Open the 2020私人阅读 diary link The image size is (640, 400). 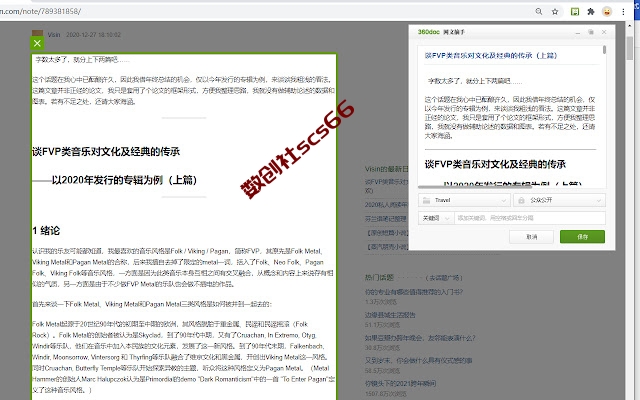[386, 204]
